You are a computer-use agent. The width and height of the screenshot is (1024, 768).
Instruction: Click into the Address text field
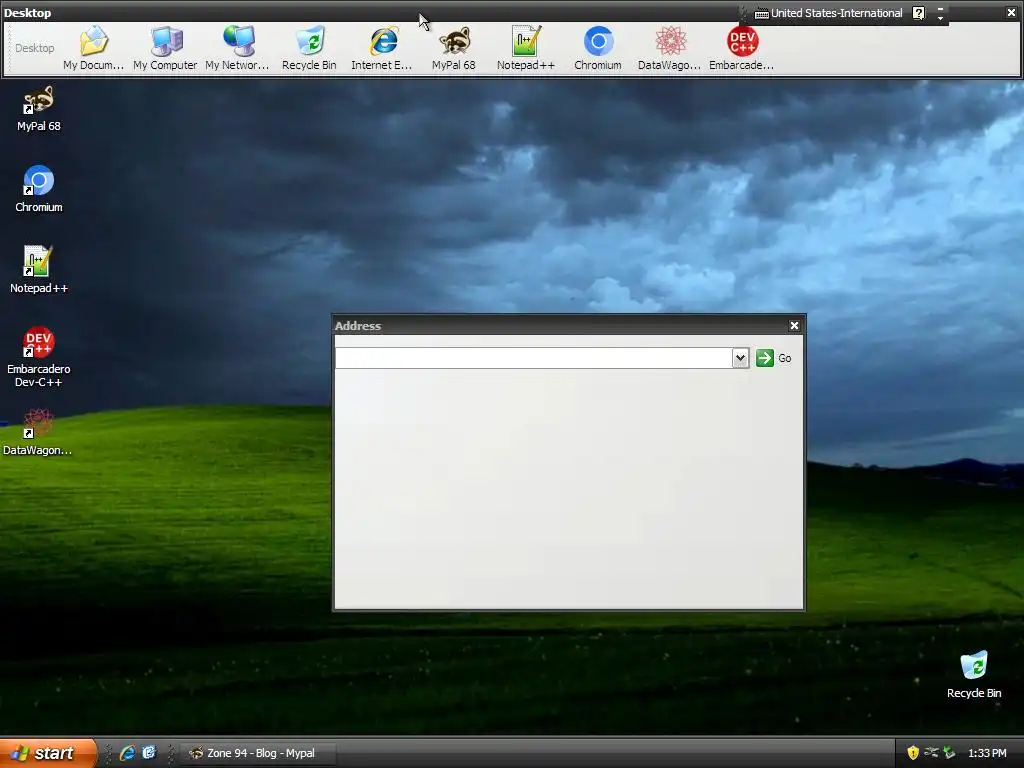click(534, 358)
